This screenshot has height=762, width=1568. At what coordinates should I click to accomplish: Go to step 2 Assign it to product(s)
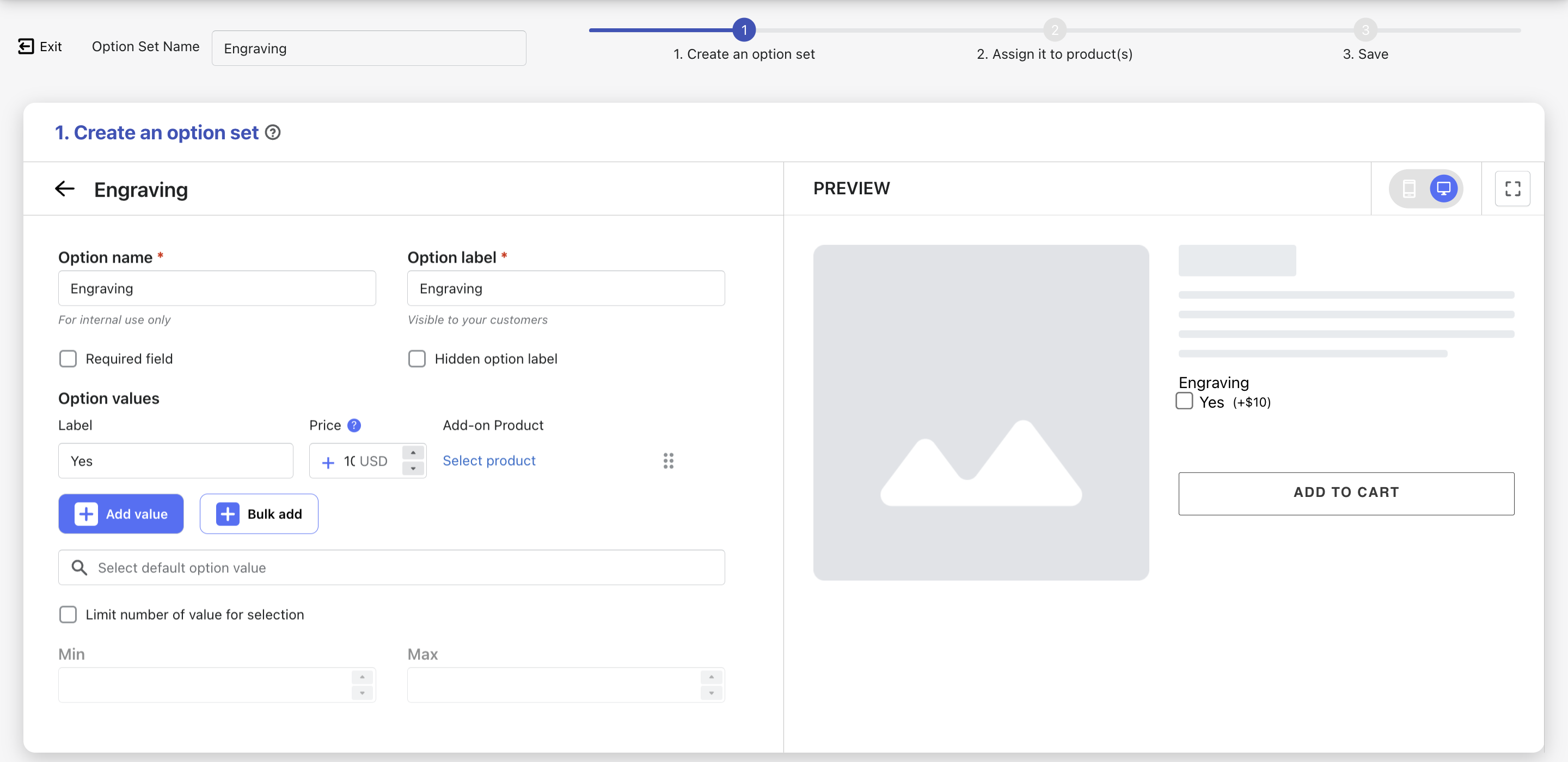pyautogui.click(x=1054, y=30)
